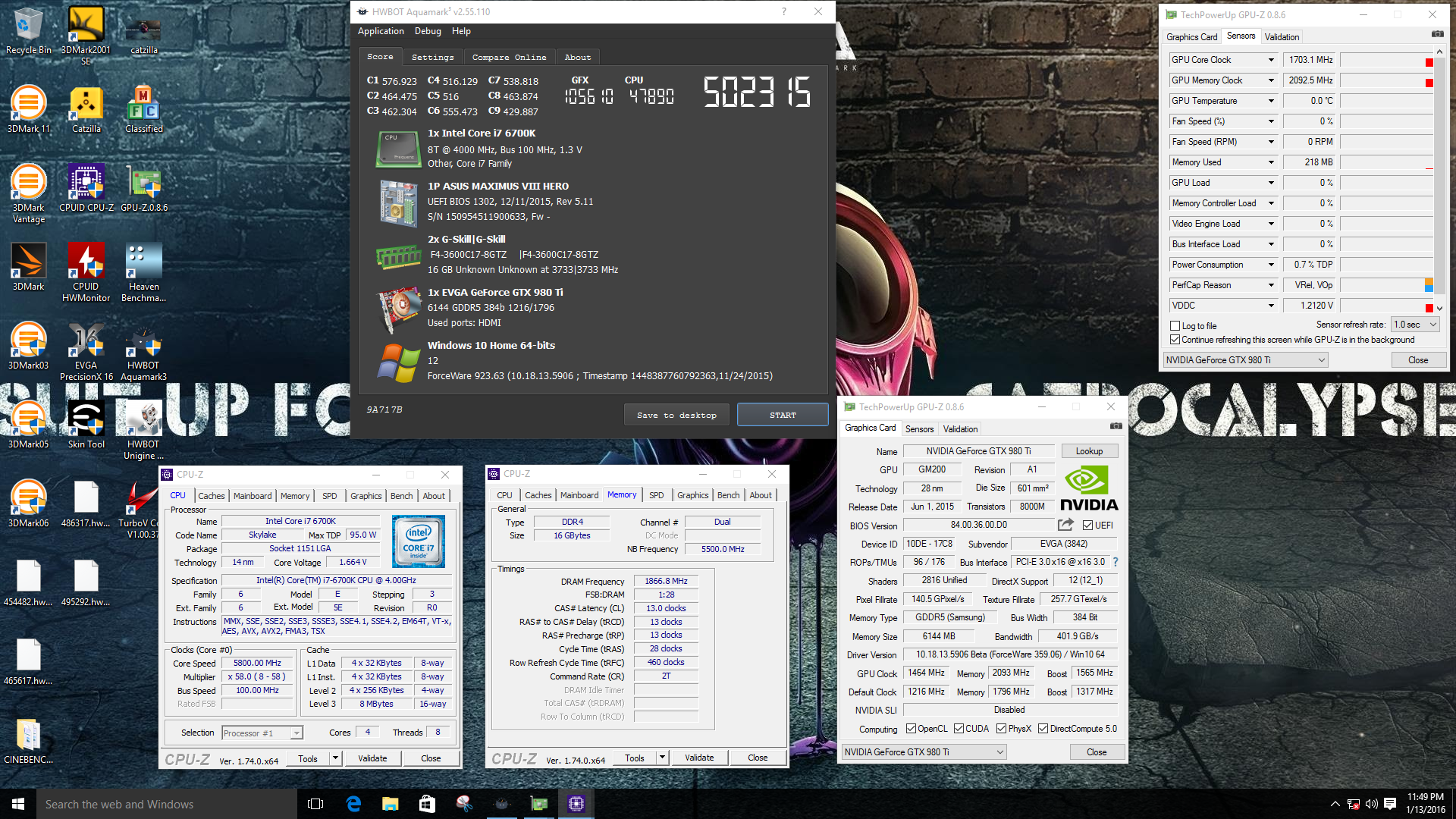This screenshot has width=1456, height=819.
Task: Open Mainboard tab in left CPU-Z
Action: [253, 496]
